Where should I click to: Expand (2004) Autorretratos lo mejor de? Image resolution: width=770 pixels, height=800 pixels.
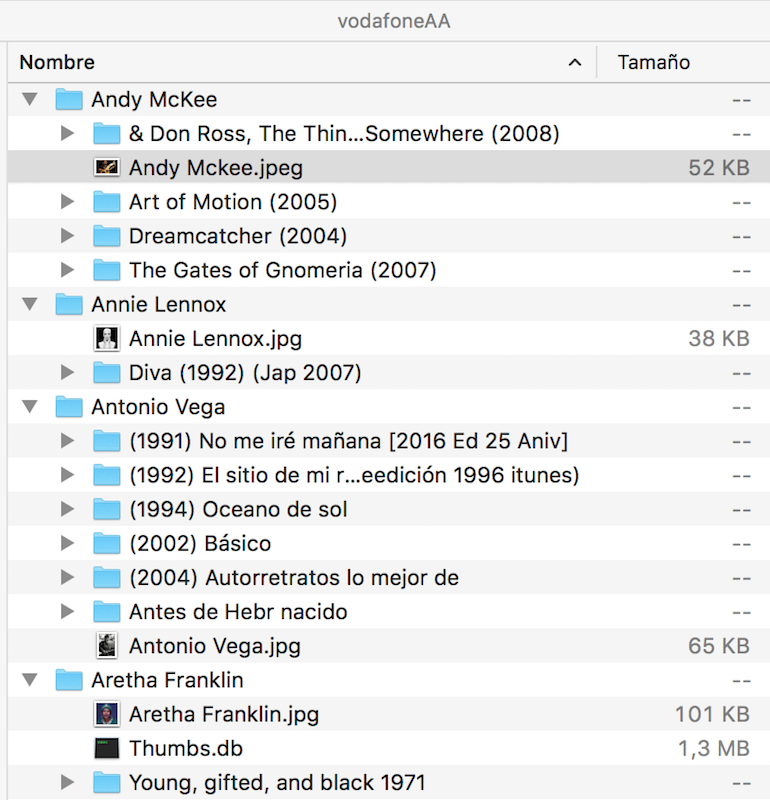(x=67, y=578)
